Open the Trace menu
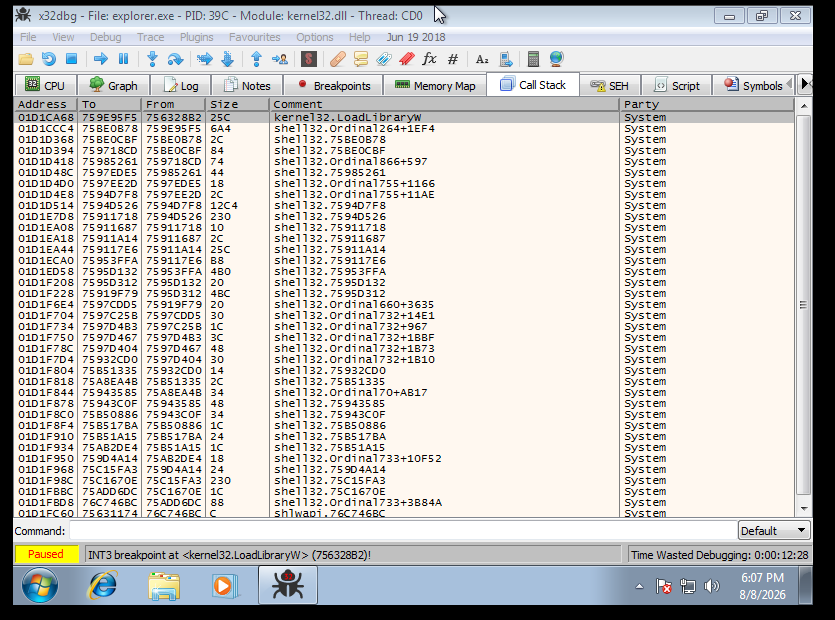The image size is (835, 620). pyautogui.click(x=151, y=37)
